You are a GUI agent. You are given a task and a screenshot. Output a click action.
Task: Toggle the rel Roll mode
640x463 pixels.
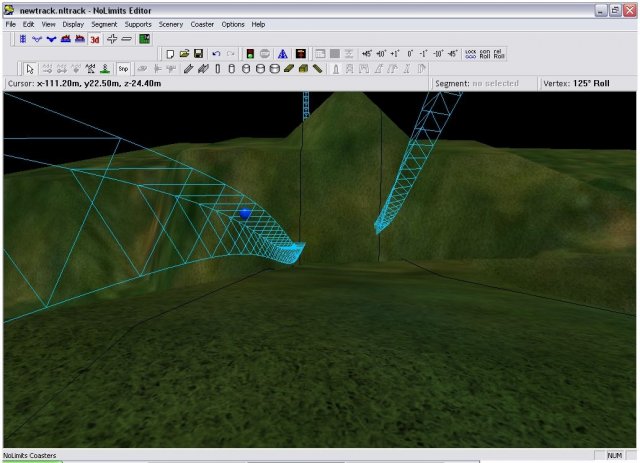(499, 53)
